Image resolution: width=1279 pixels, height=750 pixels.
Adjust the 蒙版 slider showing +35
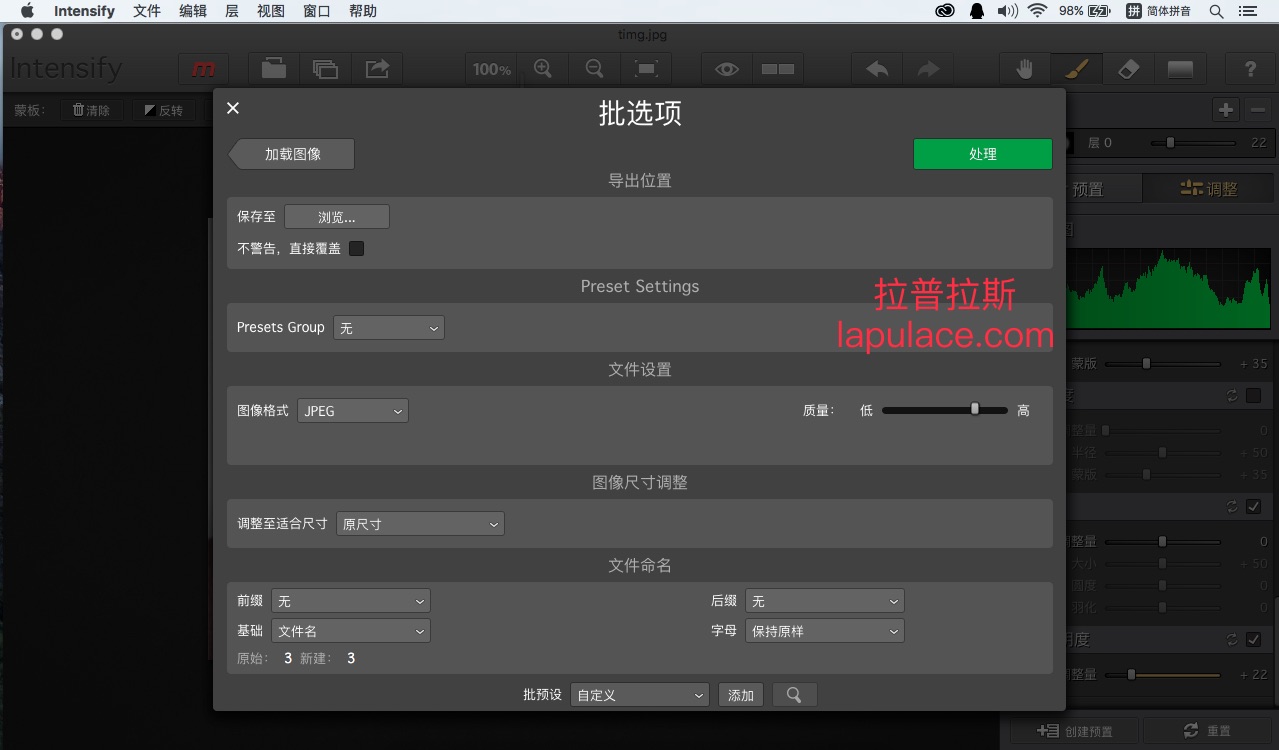point(1163,364)
